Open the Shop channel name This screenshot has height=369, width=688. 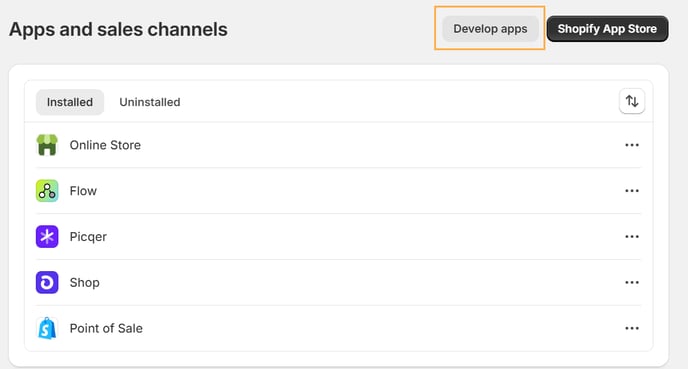pos(85,283)
